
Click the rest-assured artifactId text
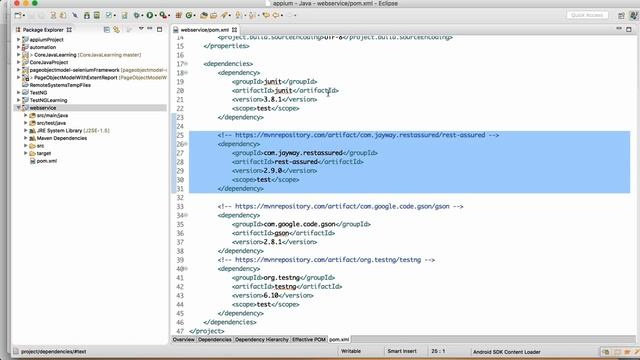coord(296,162)
